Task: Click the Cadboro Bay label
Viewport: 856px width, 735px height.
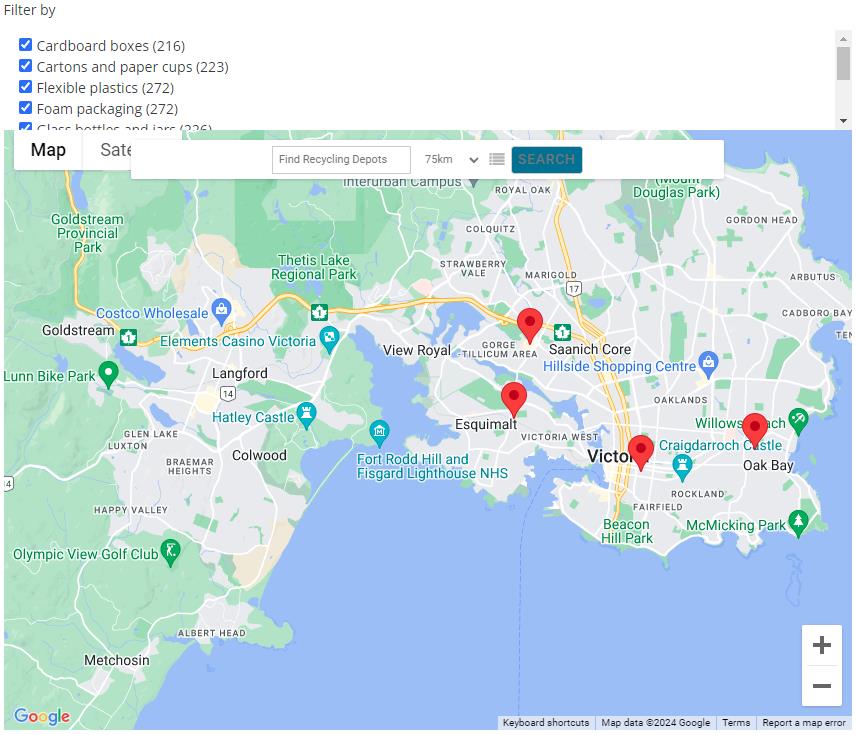Action: click(x=816, y=313)
